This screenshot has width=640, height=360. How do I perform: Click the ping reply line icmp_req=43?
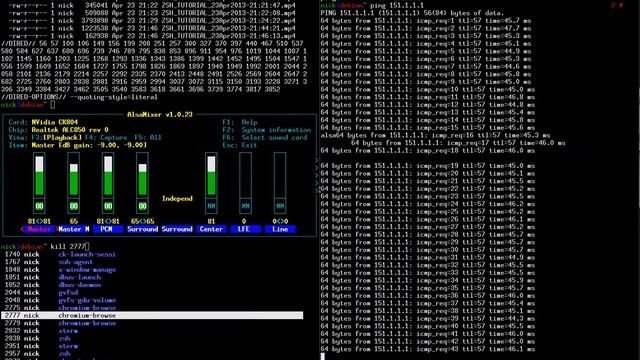[x=428, y=349]
